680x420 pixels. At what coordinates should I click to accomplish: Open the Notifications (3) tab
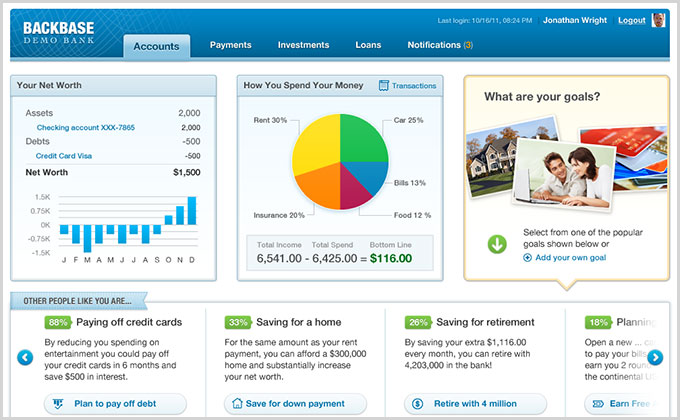tap(440, 45)
